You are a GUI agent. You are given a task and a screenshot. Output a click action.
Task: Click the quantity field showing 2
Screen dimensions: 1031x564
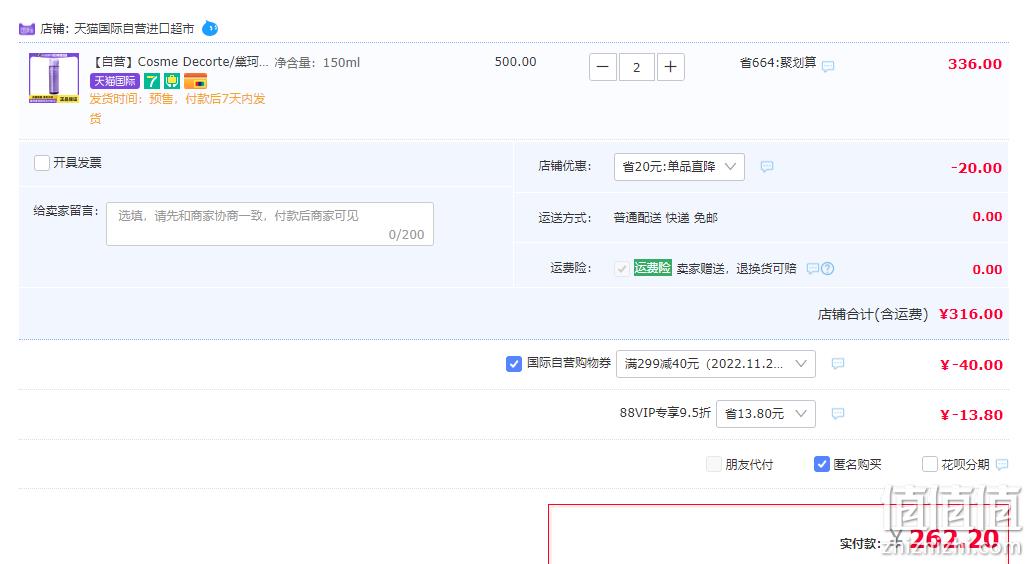(x=636, y=67)
